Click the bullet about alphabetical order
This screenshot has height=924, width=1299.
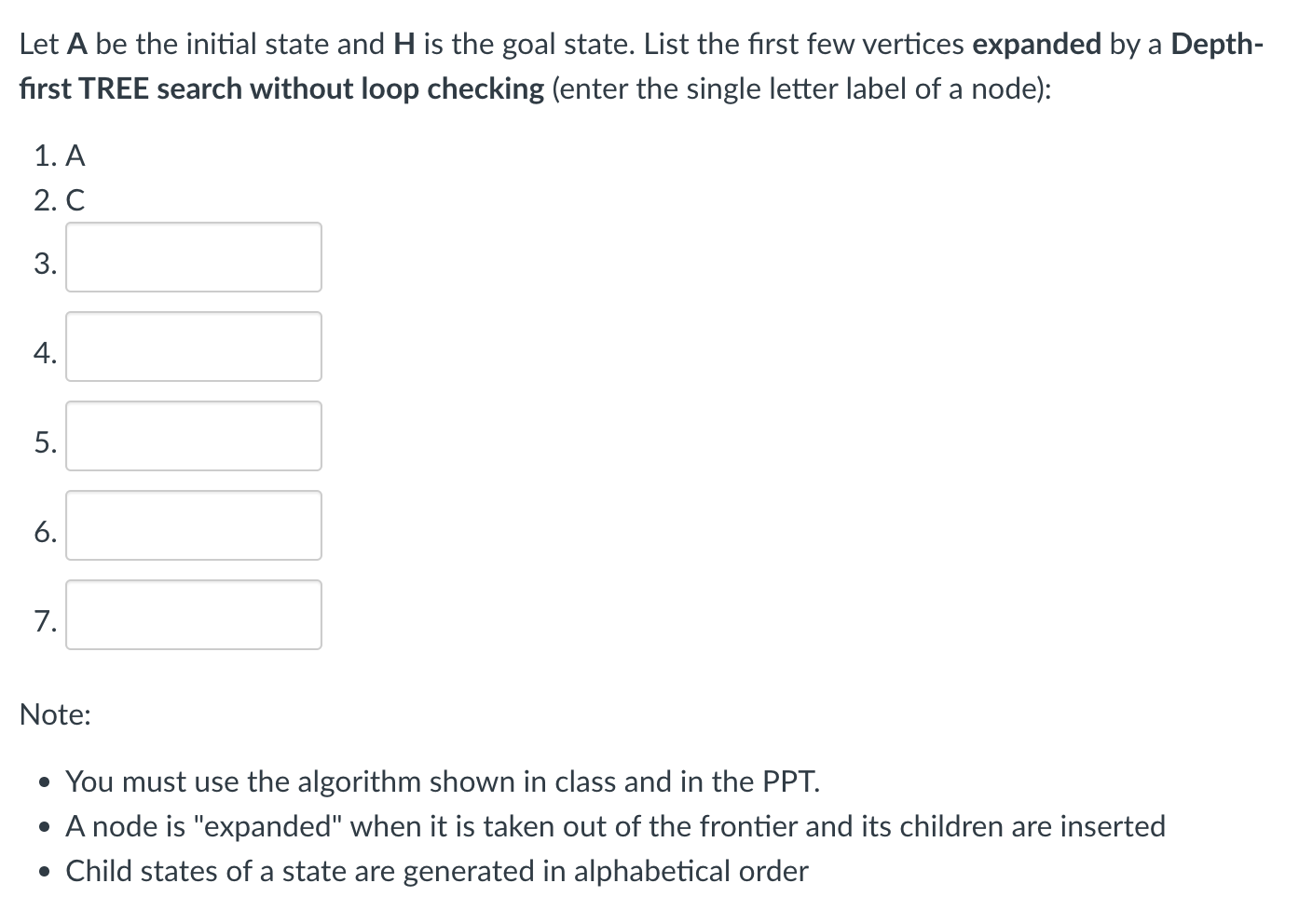point(436,871)
